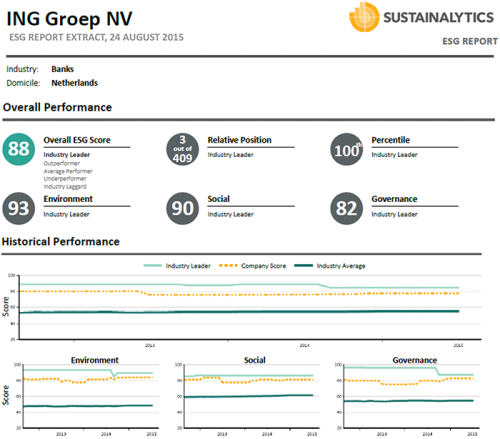Click the Industry Average legend label
This screenshot has height=439, width=500.
point(341,266)
